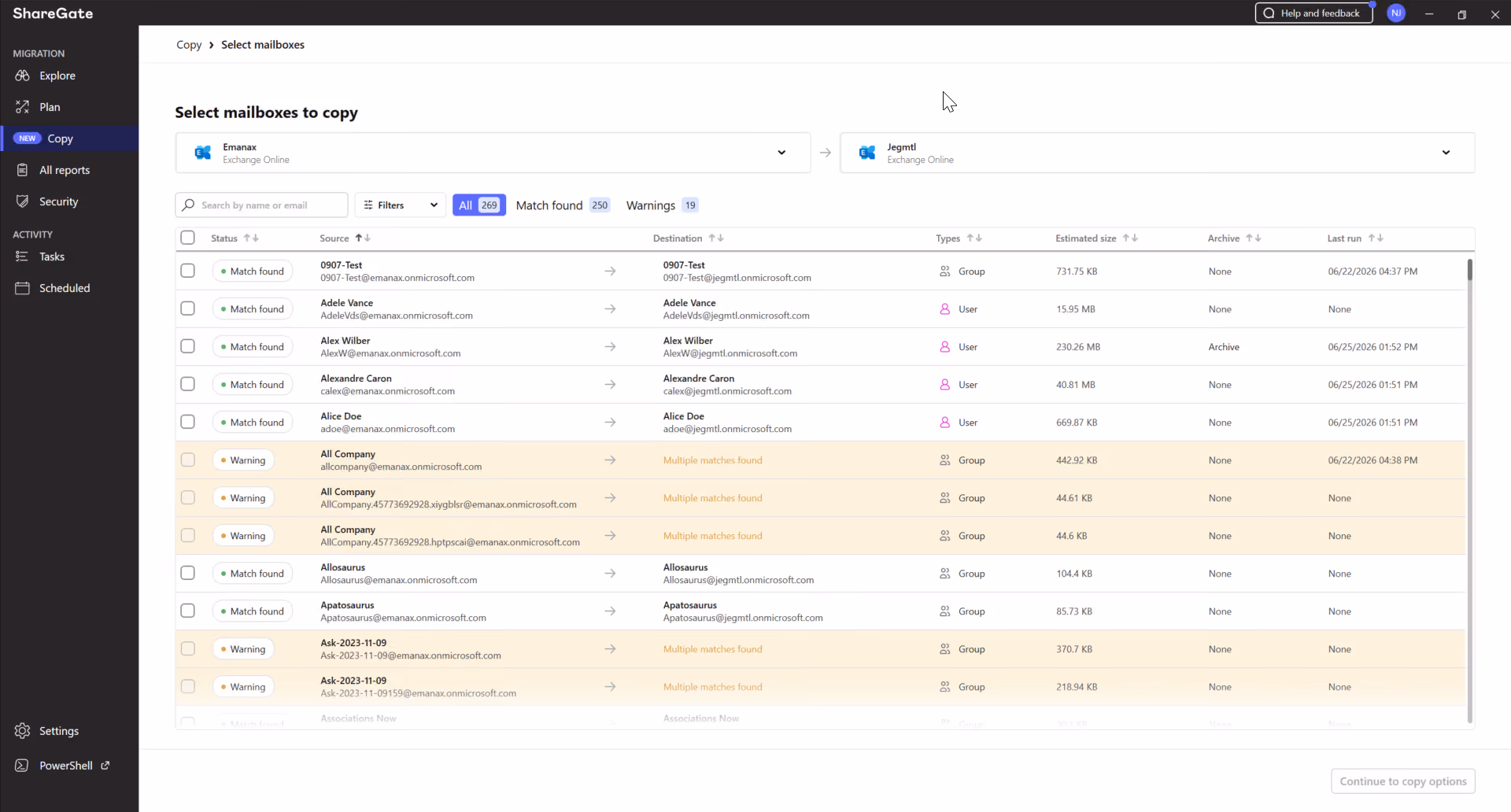1511x812 pixels.
Task: Open Help and feedback
Action: coord(1313,13)
